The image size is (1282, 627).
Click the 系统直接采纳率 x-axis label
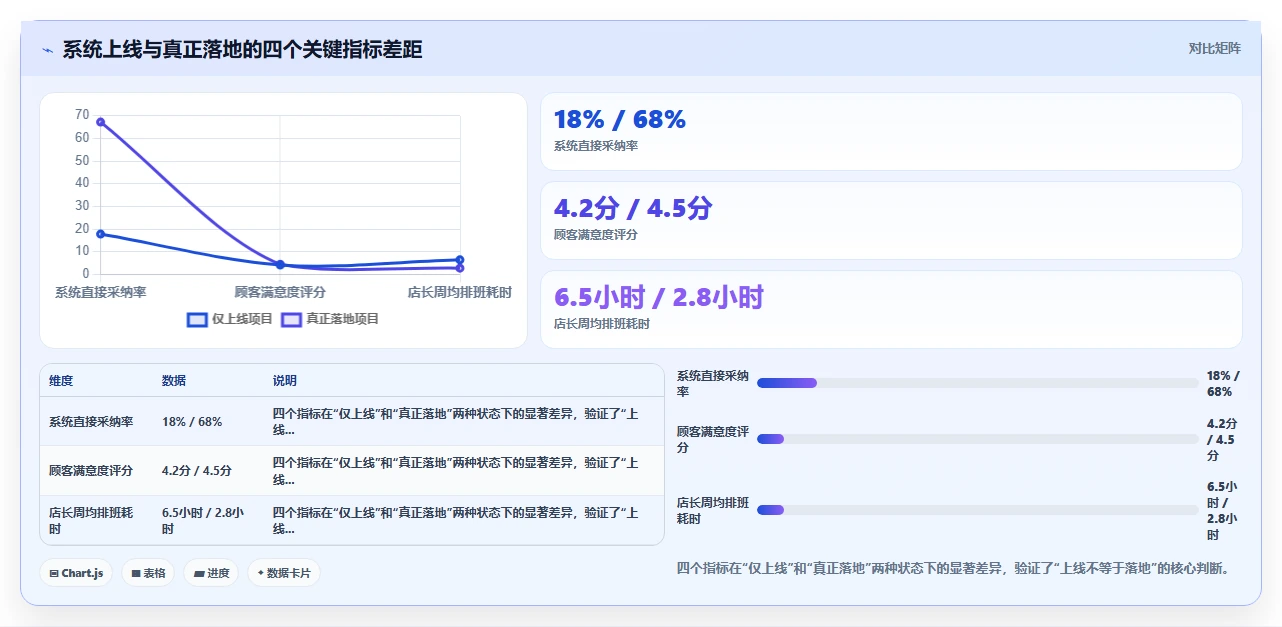click(100, 292)
